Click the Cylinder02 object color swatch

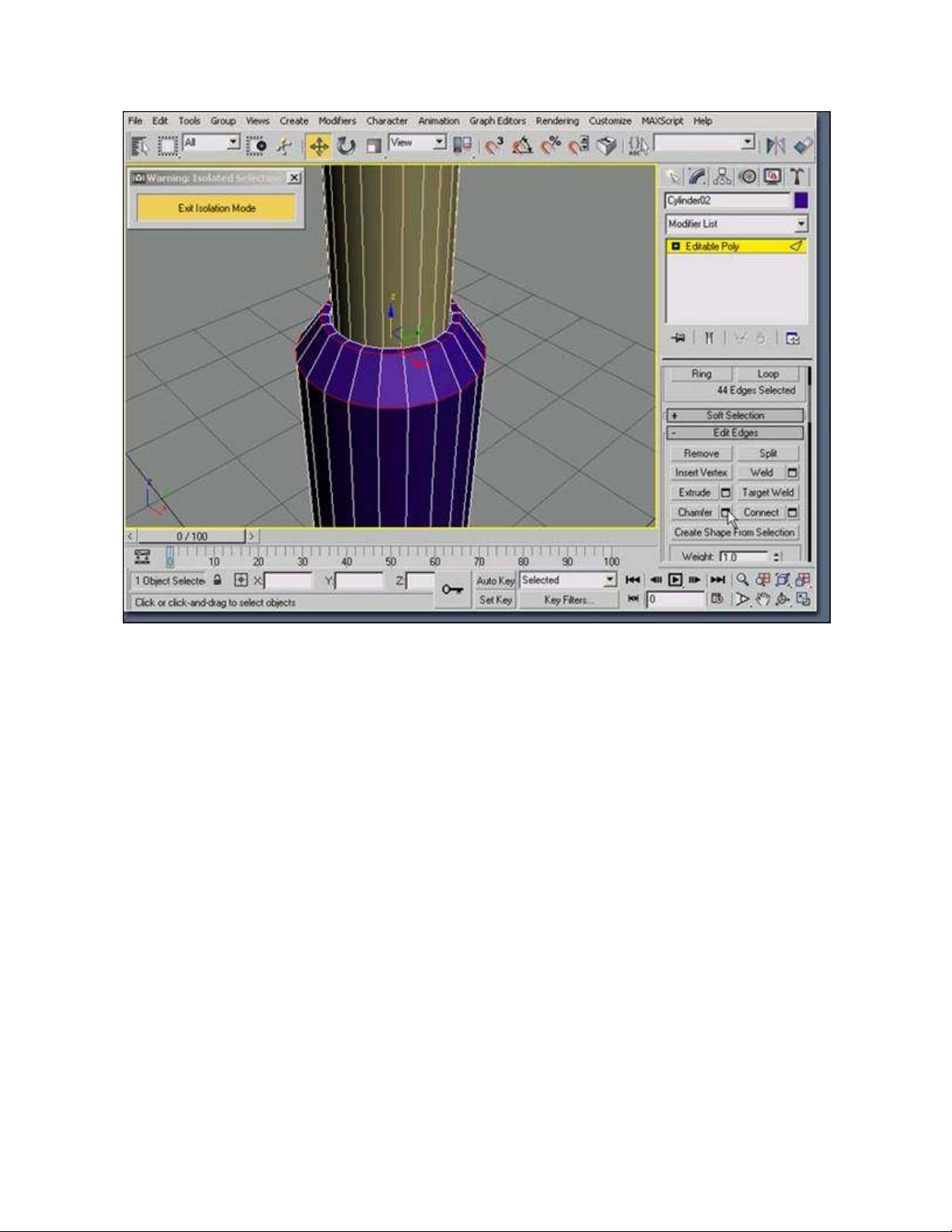coord(800,201)
